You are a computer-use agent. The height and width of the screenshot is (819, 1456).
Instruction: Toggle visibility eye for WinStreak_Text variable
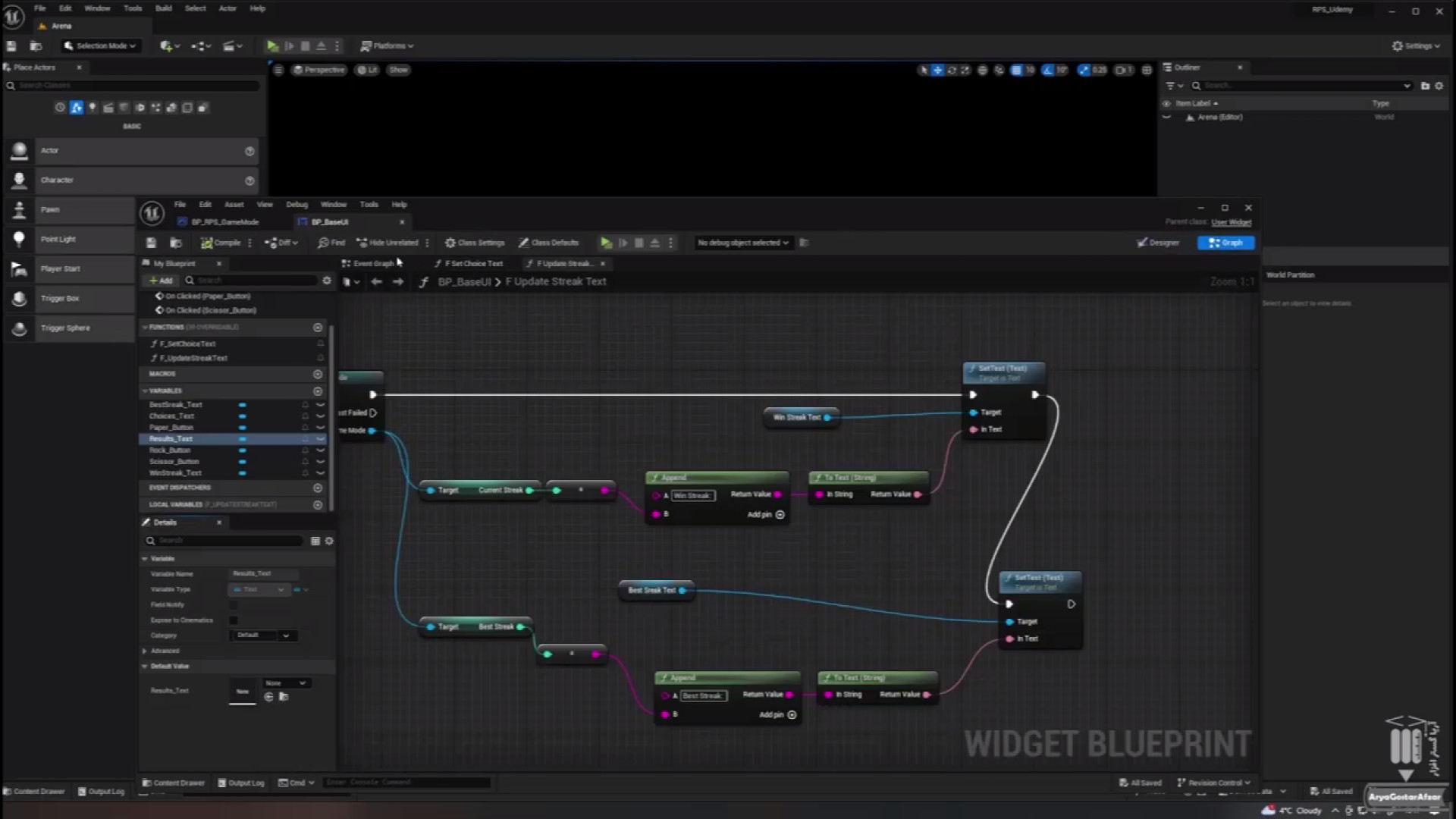pyautogui.click(x=321, y=473)
